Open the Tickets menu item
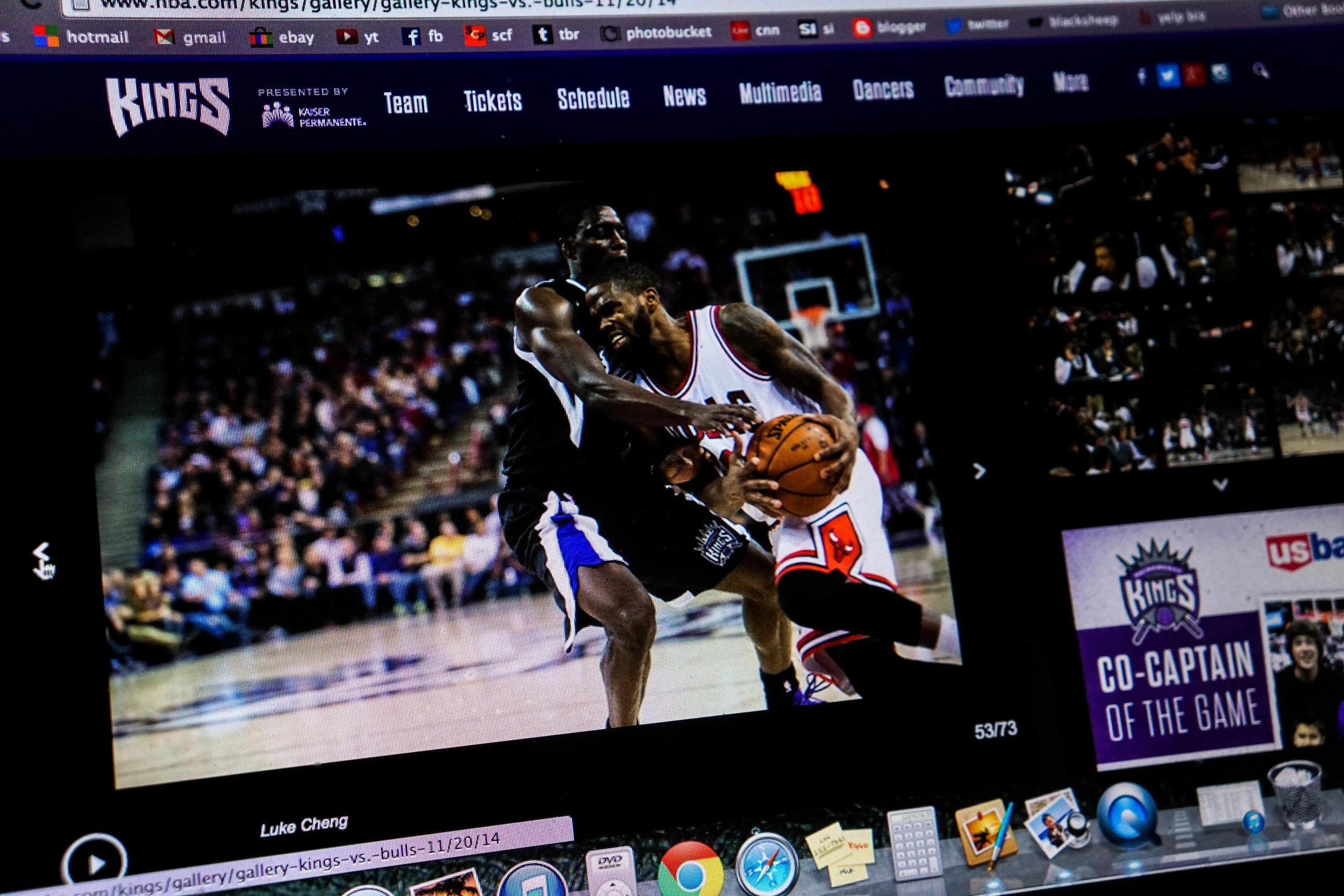Image resolution: width=1344 pixels, height=896 pixels. (492, 101)
